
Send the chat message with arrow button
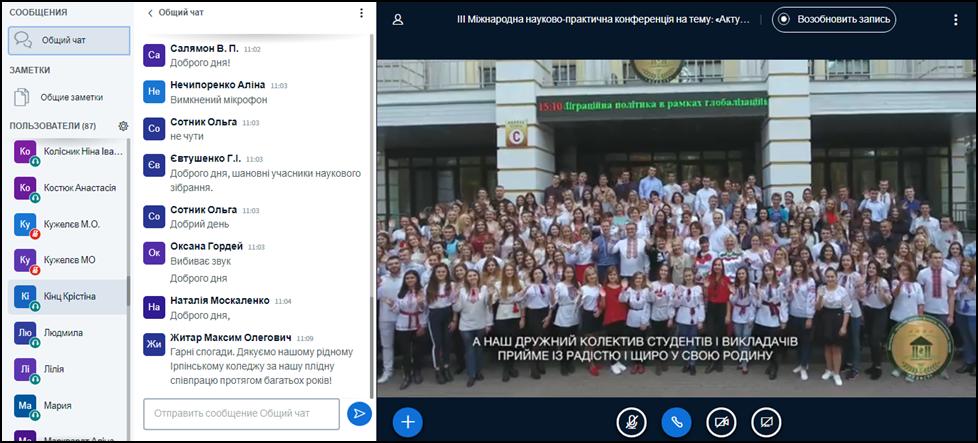359,414
